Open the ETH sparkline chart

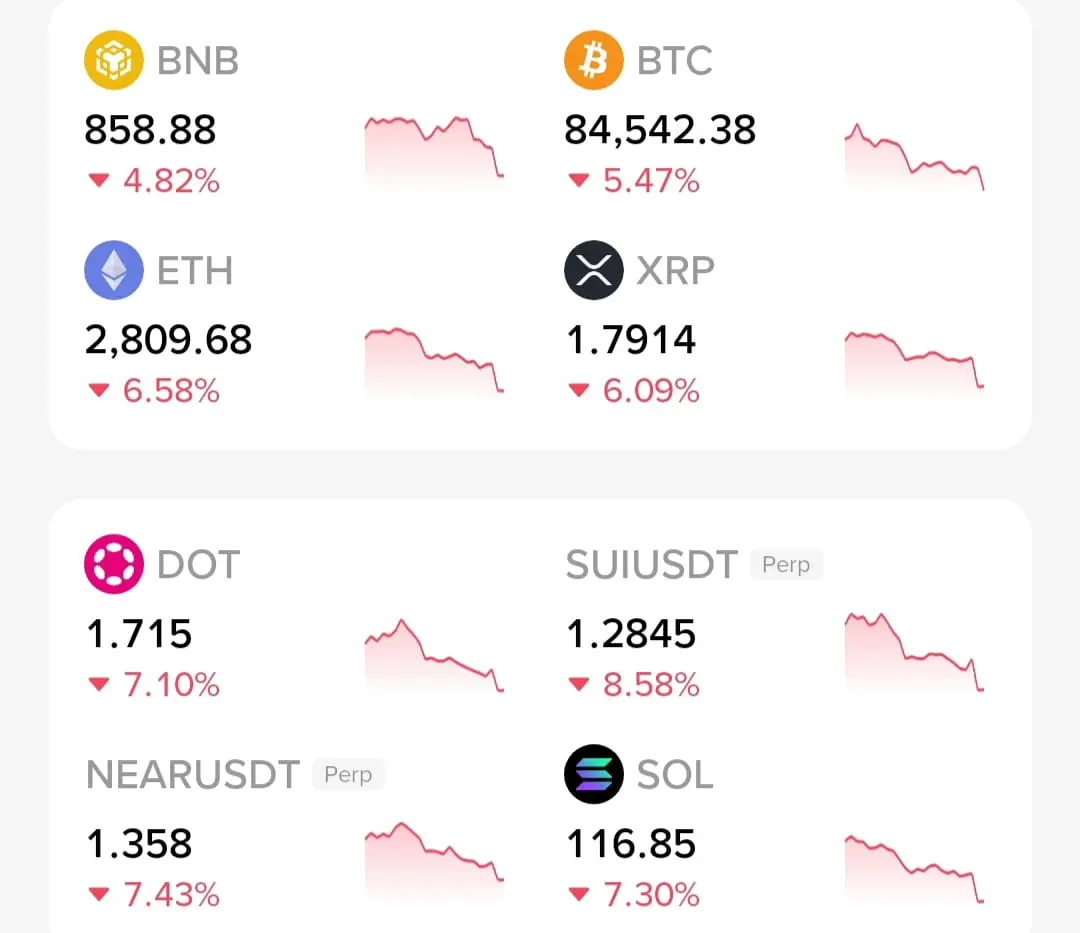coord(434,360)
